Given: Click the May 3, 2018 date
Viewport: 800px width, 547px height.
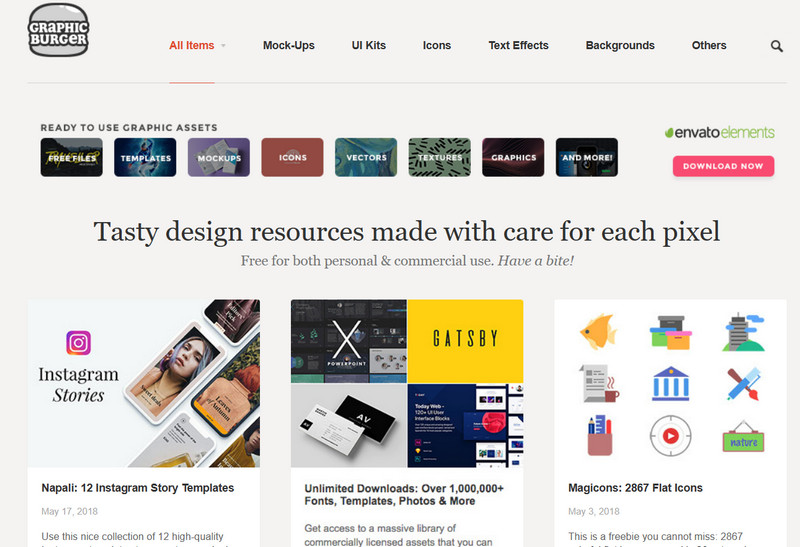Looking at the screenshot, I should tap(594, 511).
